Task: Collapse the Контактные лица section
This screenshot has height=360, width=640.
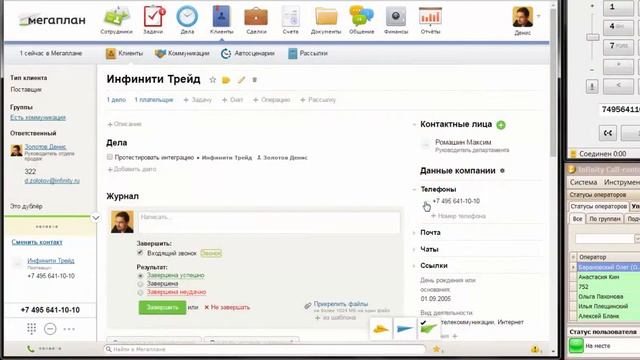Action: point(414,124)
